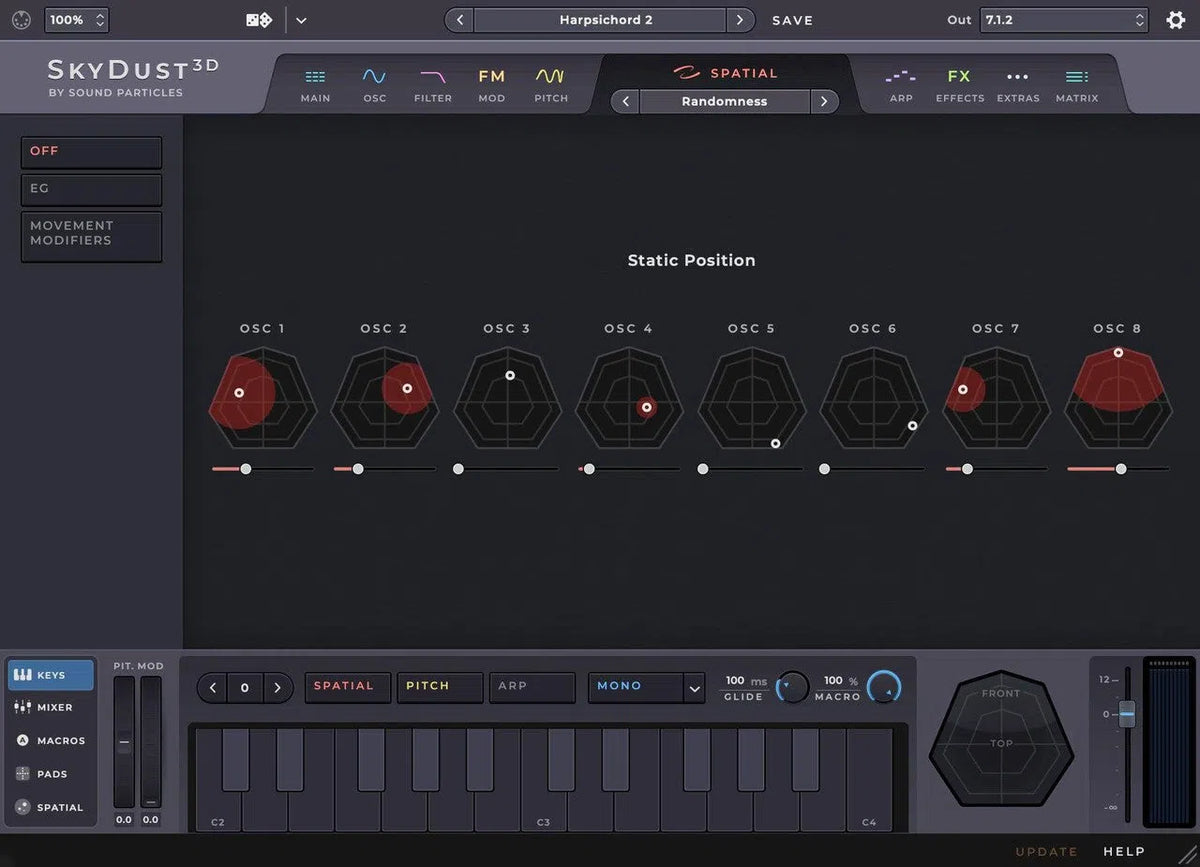Open the plugin settings gear
This screenshot has height=867, width=1200.
click(1176, 19)
